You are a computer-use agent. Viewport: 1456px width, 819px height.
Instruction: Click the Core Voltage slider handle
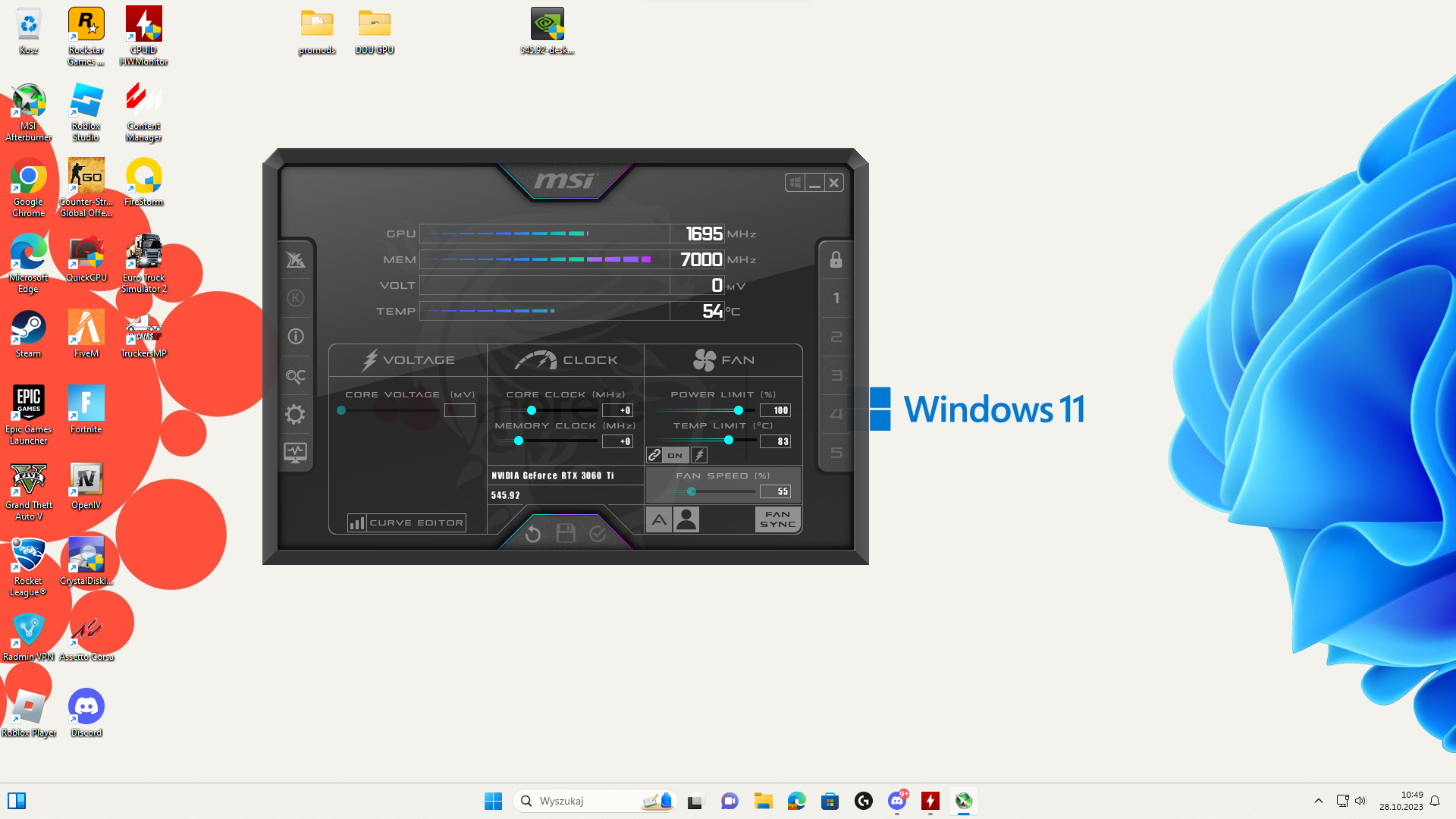[341, 410]
